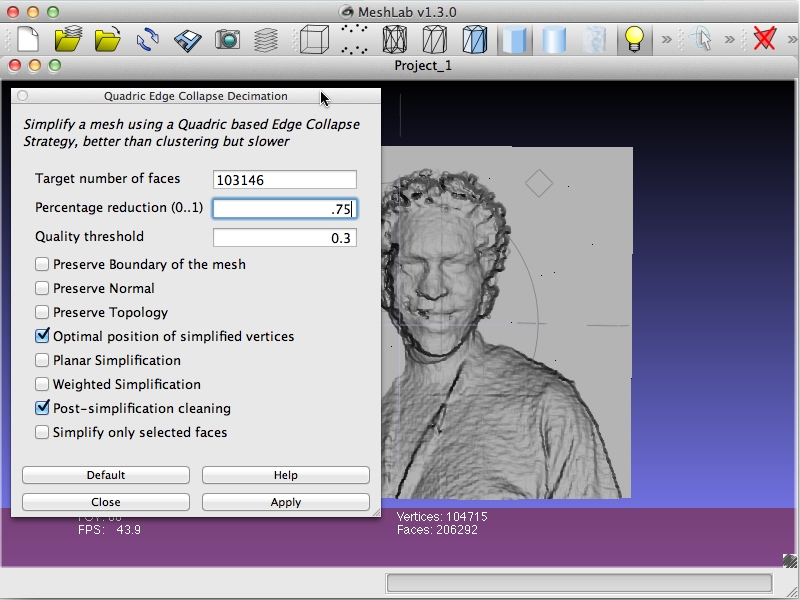This screenshot has height=600, width=800.
Task: Click the FPS: 43.9 readout
Action: [109, 530]
